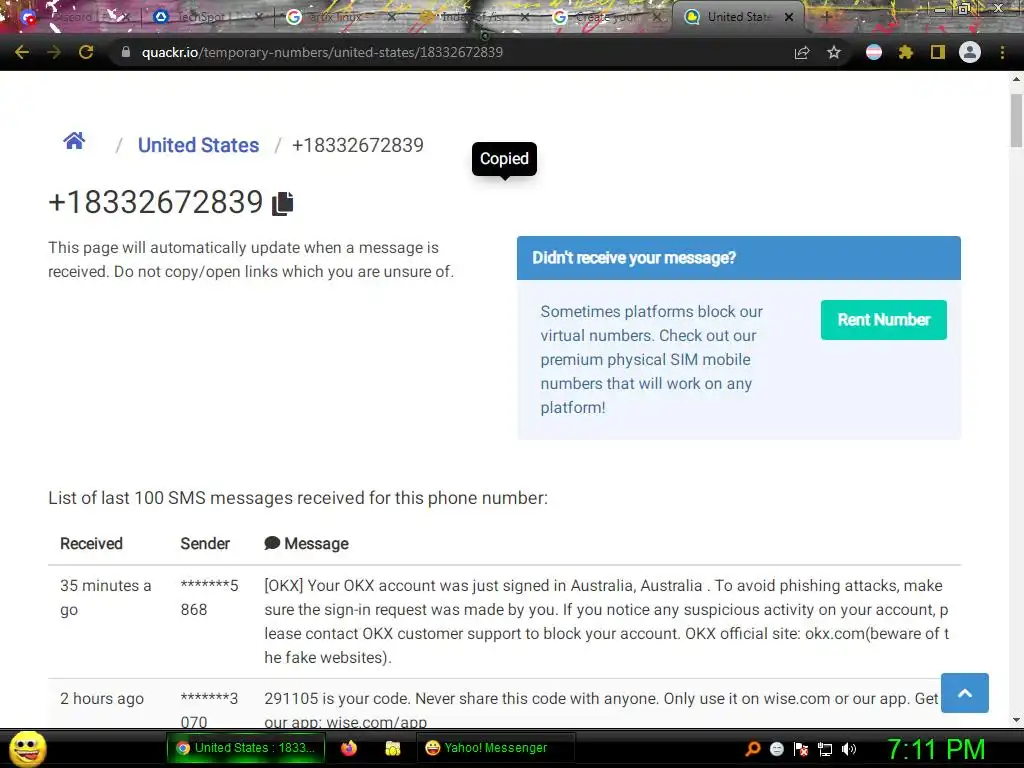
Task: Click the scrollbar down arrow
Action: coord(1016,720)
